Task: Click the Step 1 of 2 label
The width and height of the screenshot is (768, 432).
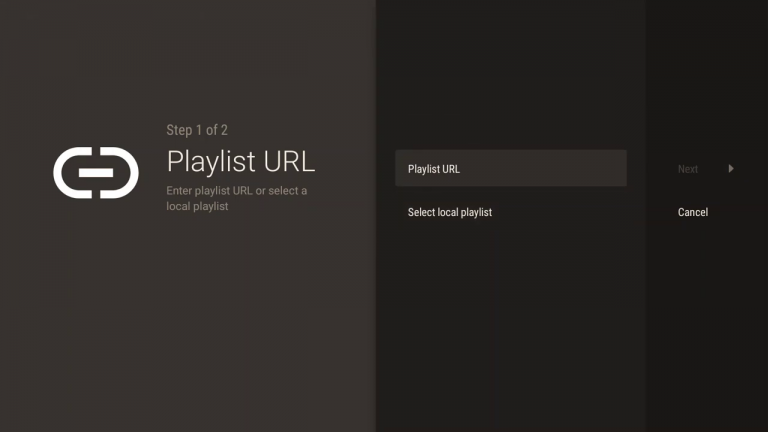Action: 197,130
